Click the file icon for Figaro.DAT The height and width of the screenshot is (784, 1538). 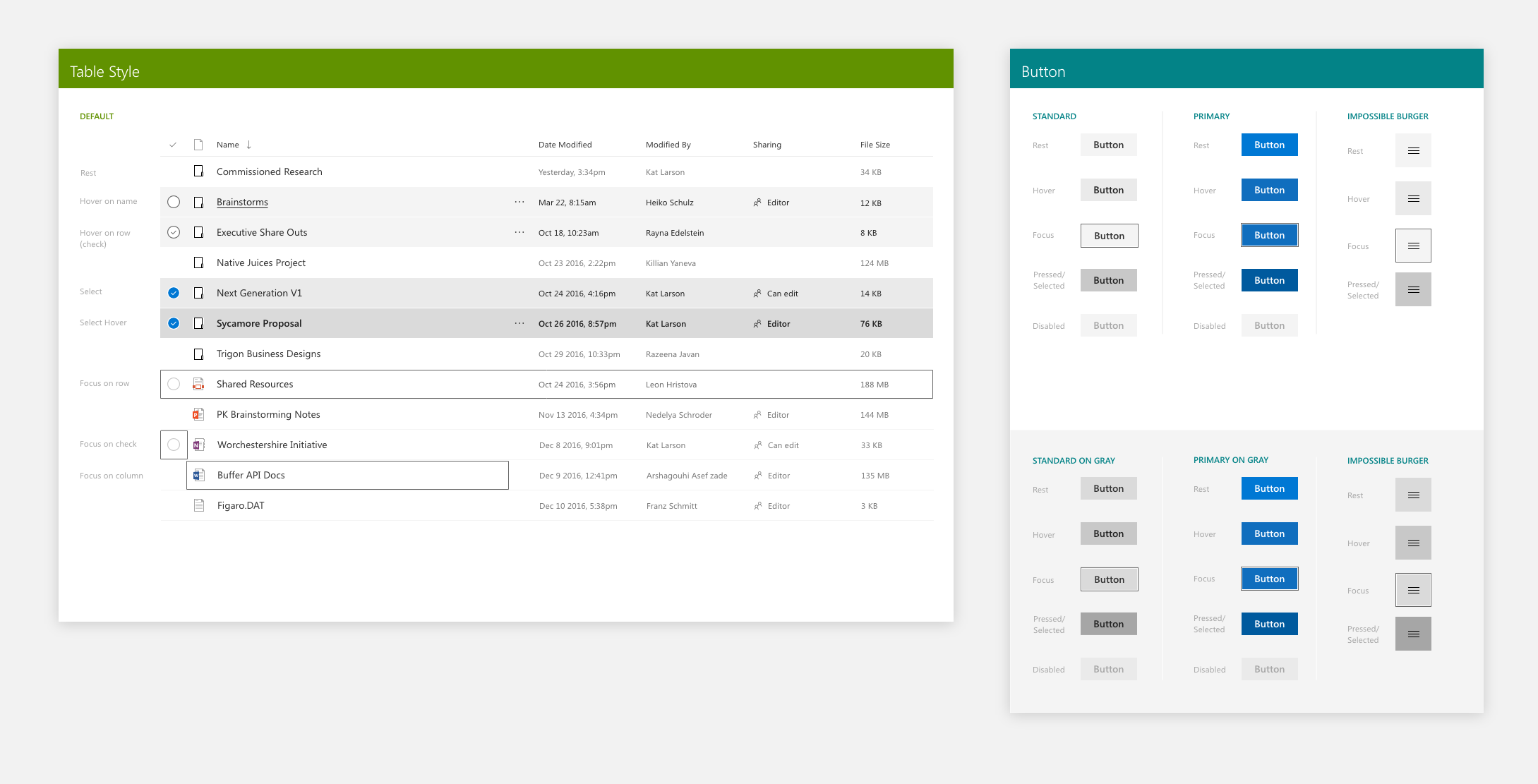199,505
